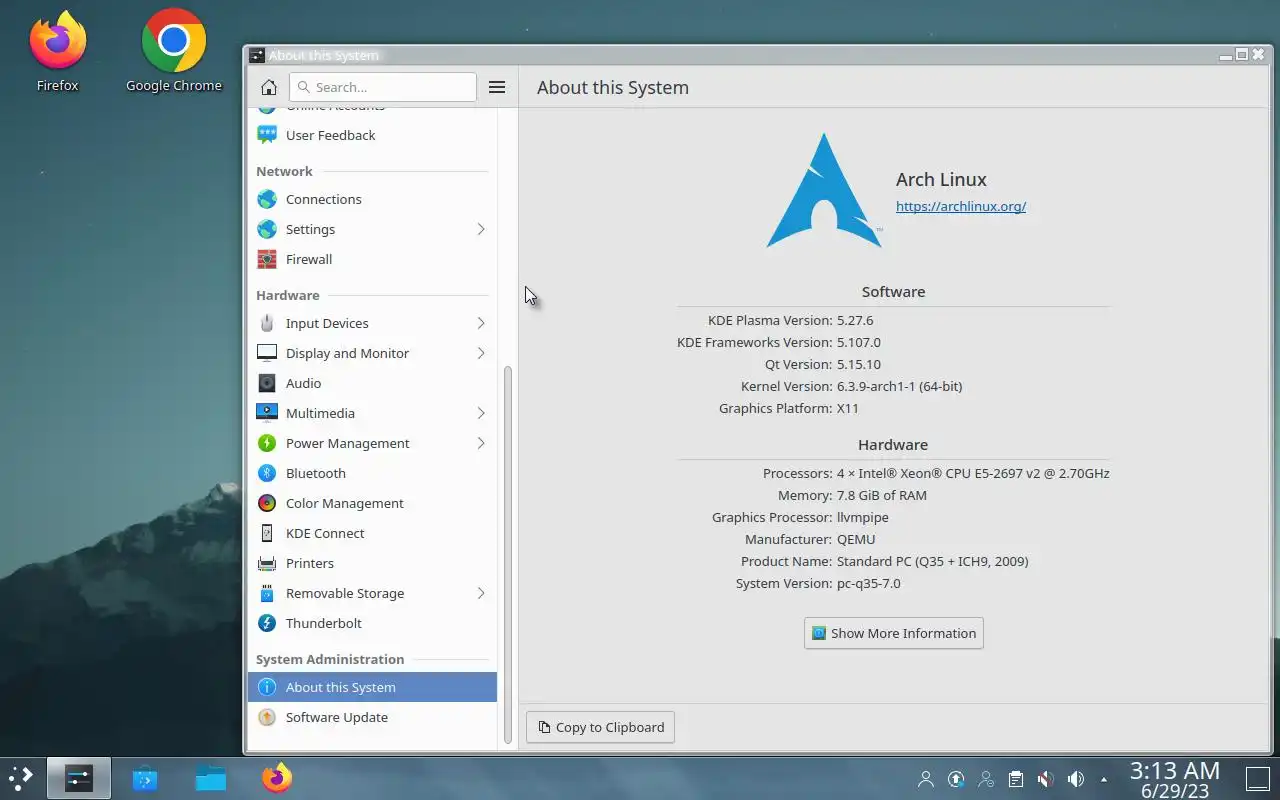Click the Memory value 7.8 GiB of RAM

point(882,495)
